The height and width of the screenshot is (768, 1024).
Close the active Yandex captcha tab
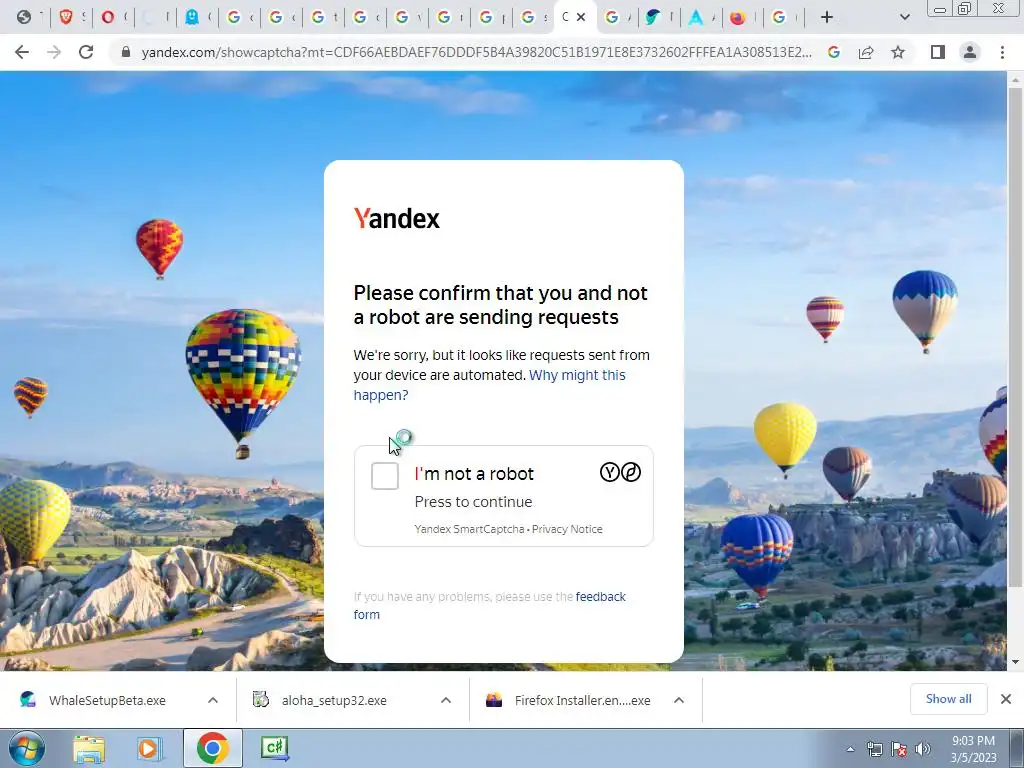(581, 18)
